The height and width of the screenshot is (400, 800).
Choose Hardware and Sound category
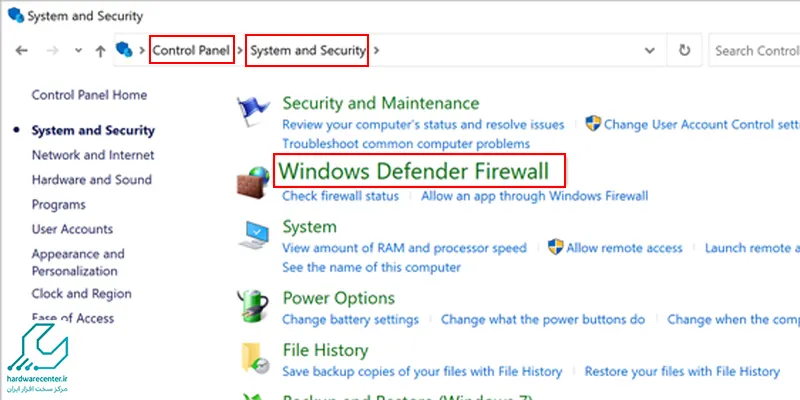click(92, 180)
